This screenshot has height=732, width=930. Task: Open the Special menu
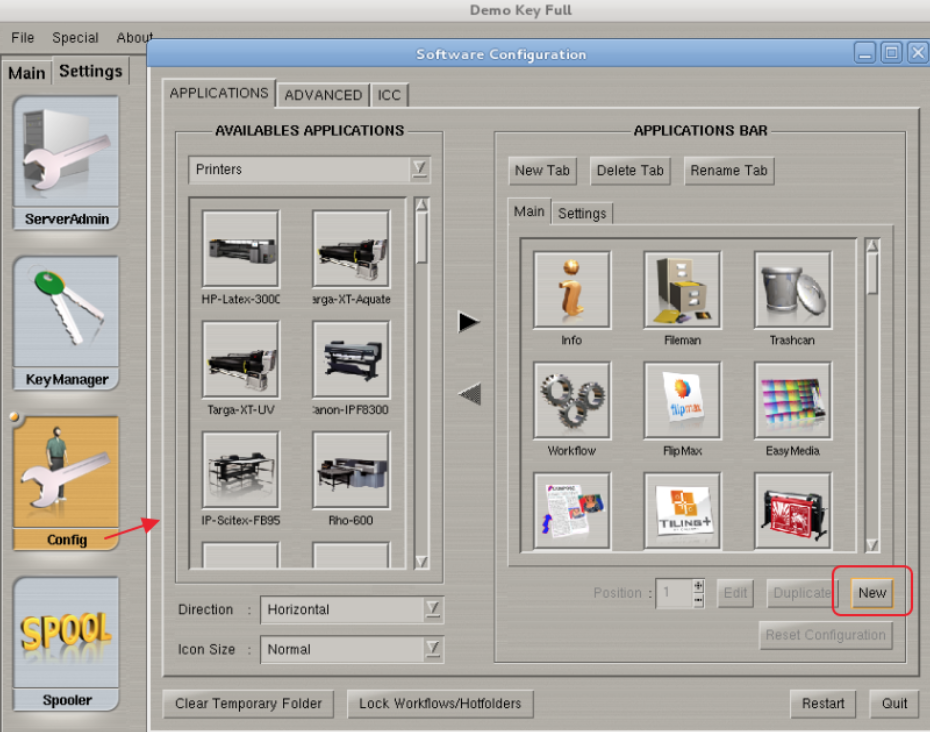[75, 38]
